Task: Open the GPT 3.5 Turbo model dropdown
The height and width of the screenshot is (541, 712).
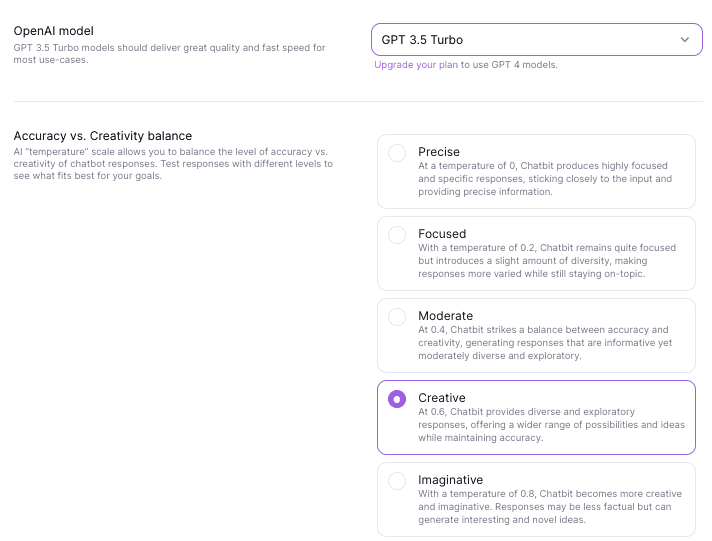Action: tap(536, 40)
